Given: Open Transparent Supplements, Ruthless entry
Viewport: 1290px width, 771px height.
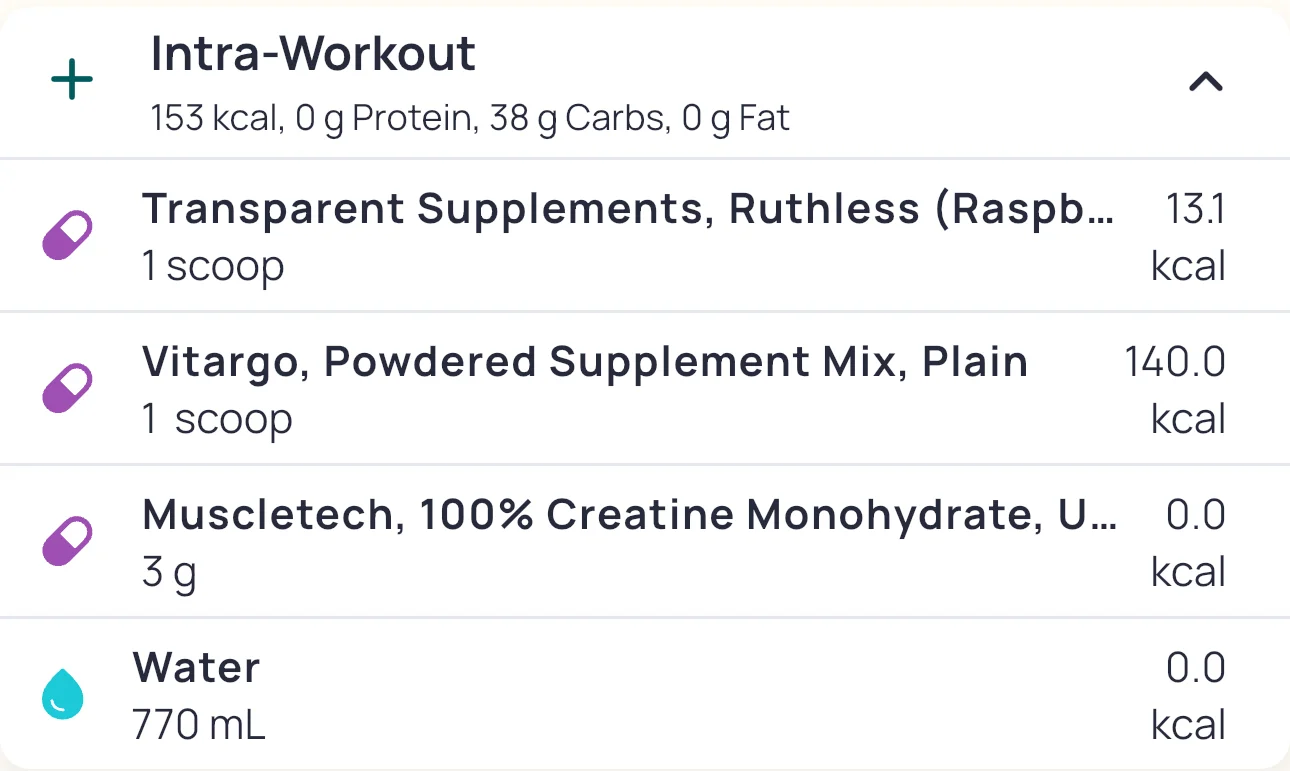Looking at the screenshot, I should click(627, 209).
